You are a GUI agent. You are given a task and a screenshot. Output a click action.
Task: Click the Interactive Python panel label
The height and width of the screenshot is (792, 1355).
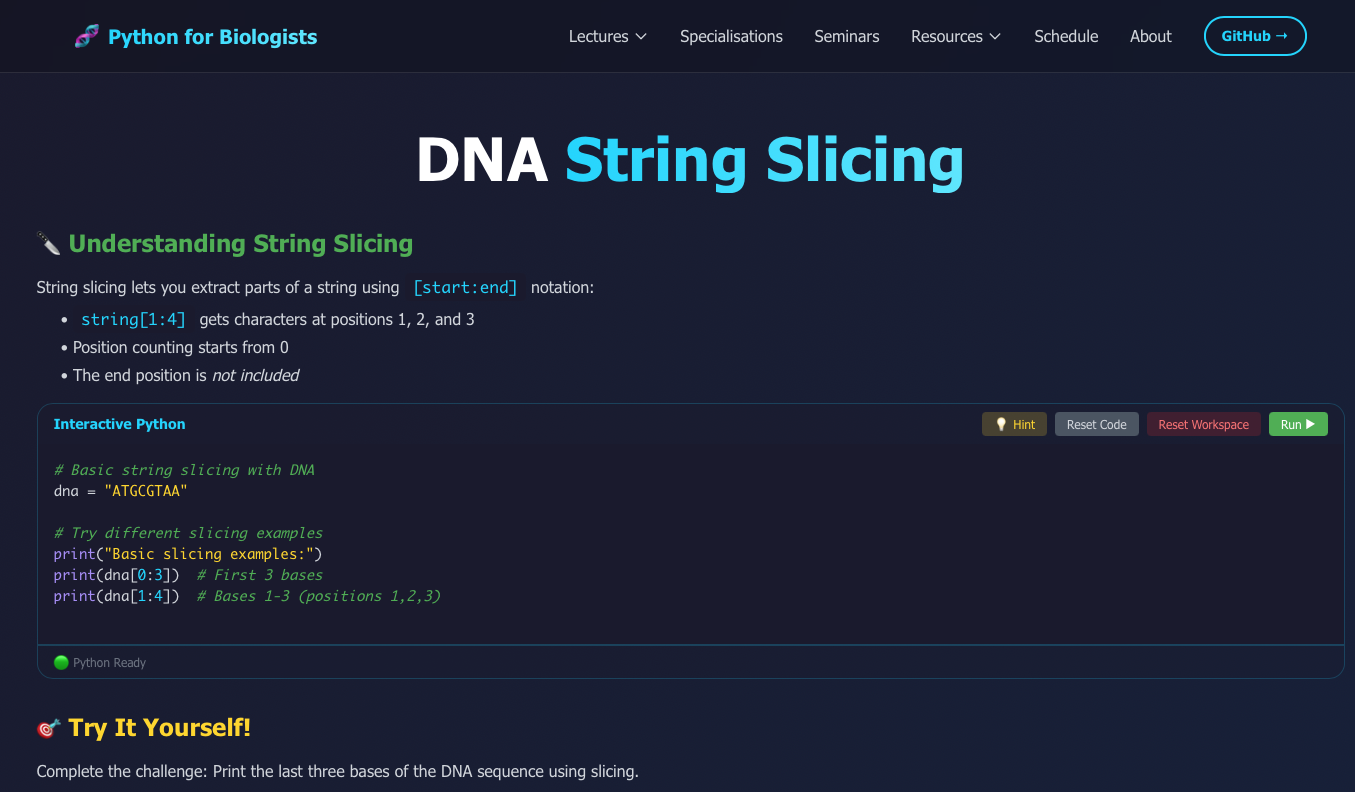[119, 424]
